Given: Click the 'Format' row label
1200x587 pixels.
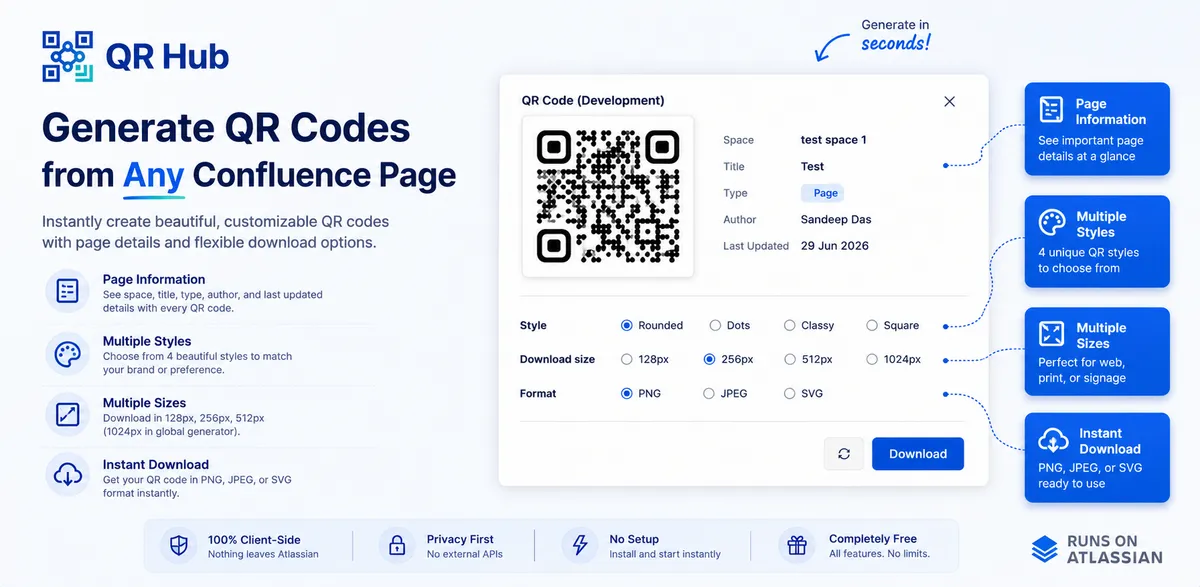Looking at the screenshot, I should (x=538, y=393).
